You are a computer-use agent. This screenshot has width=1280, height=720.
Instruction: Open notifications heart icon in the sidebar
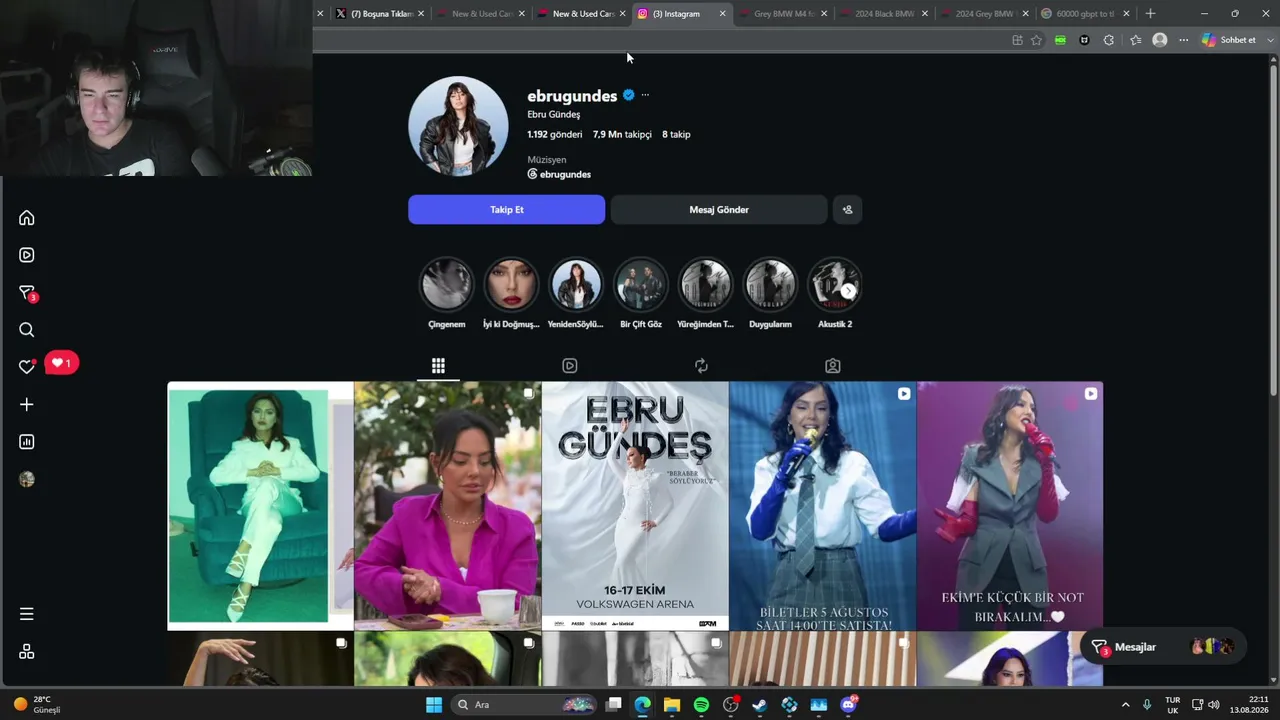(x=27, y=367)
